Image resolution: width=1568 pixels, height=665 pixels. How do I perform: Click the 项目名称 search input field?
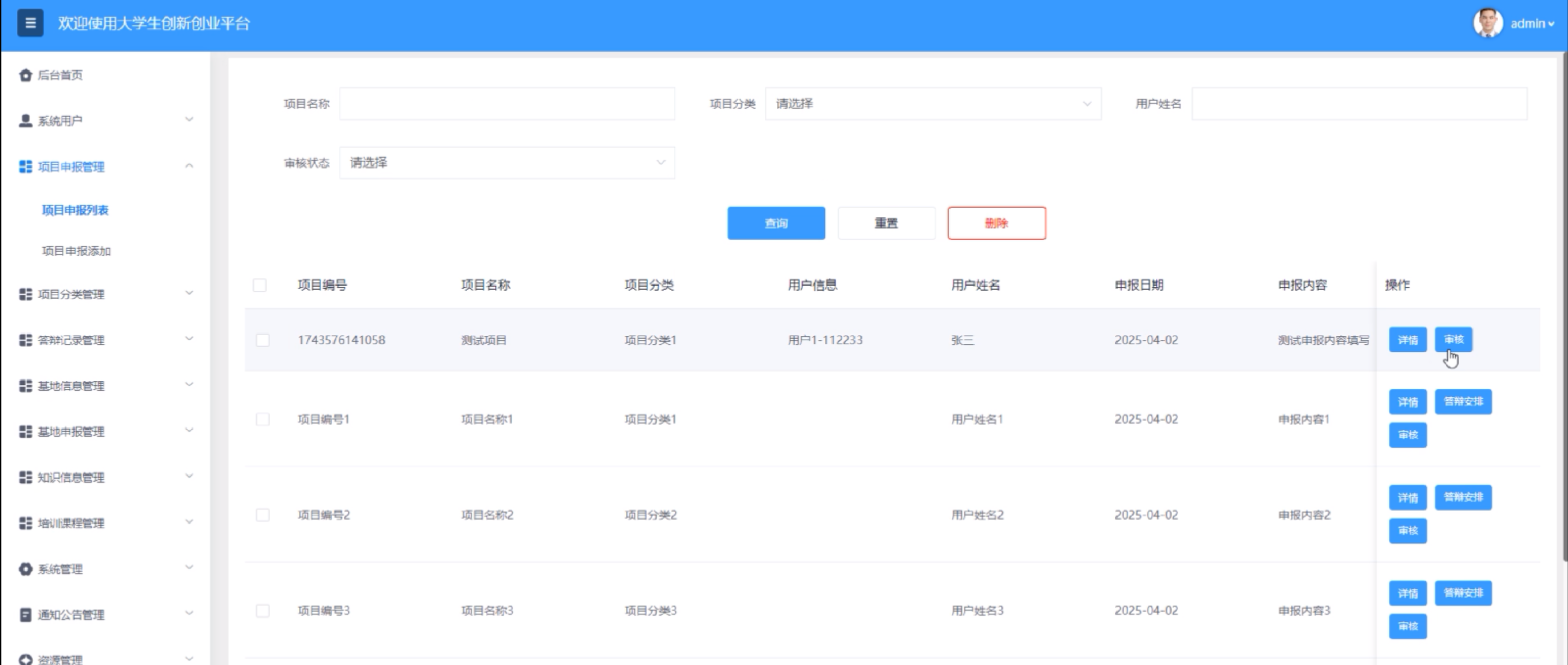point(507,104)
